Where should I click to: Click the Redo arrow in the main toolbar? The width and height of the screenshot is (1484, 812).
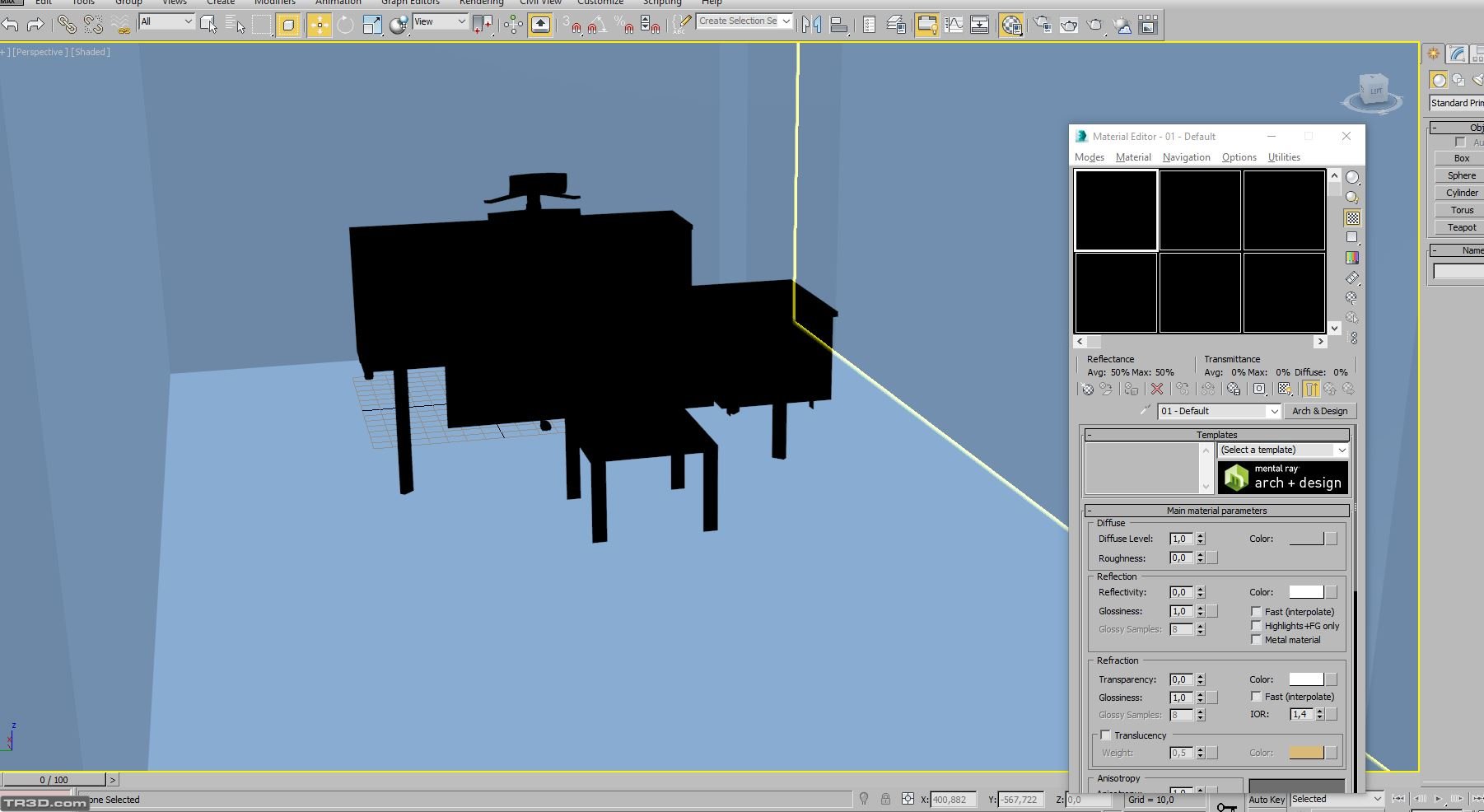point(35,26)
